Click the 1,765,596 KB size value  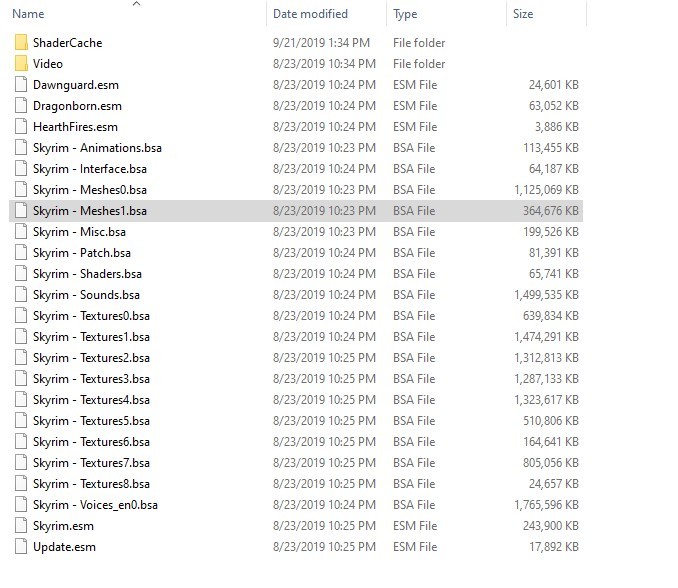[547, 505]
